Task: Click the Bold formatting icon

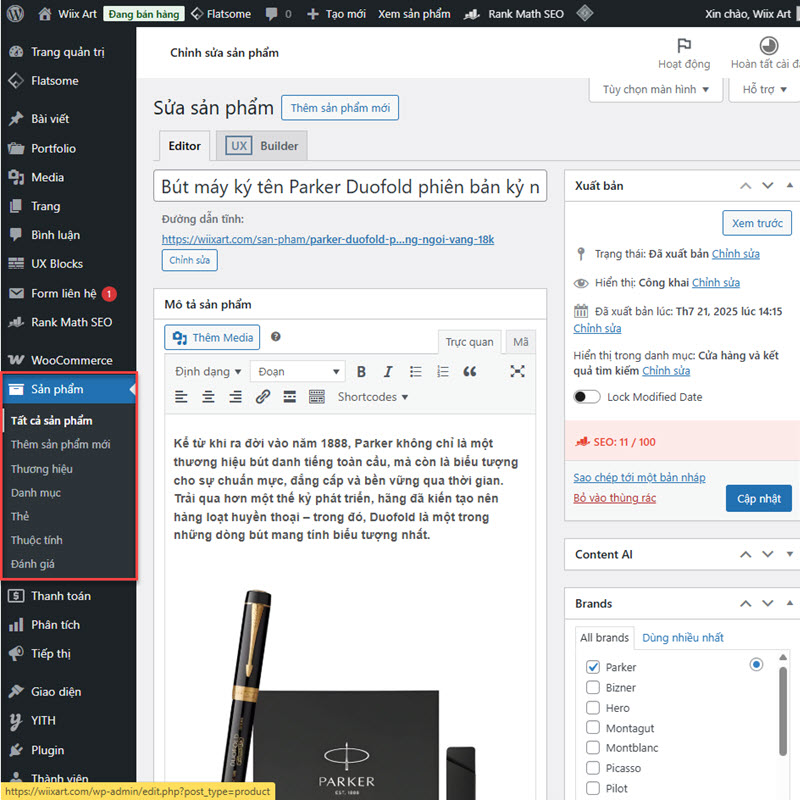Action: point(361,372)
